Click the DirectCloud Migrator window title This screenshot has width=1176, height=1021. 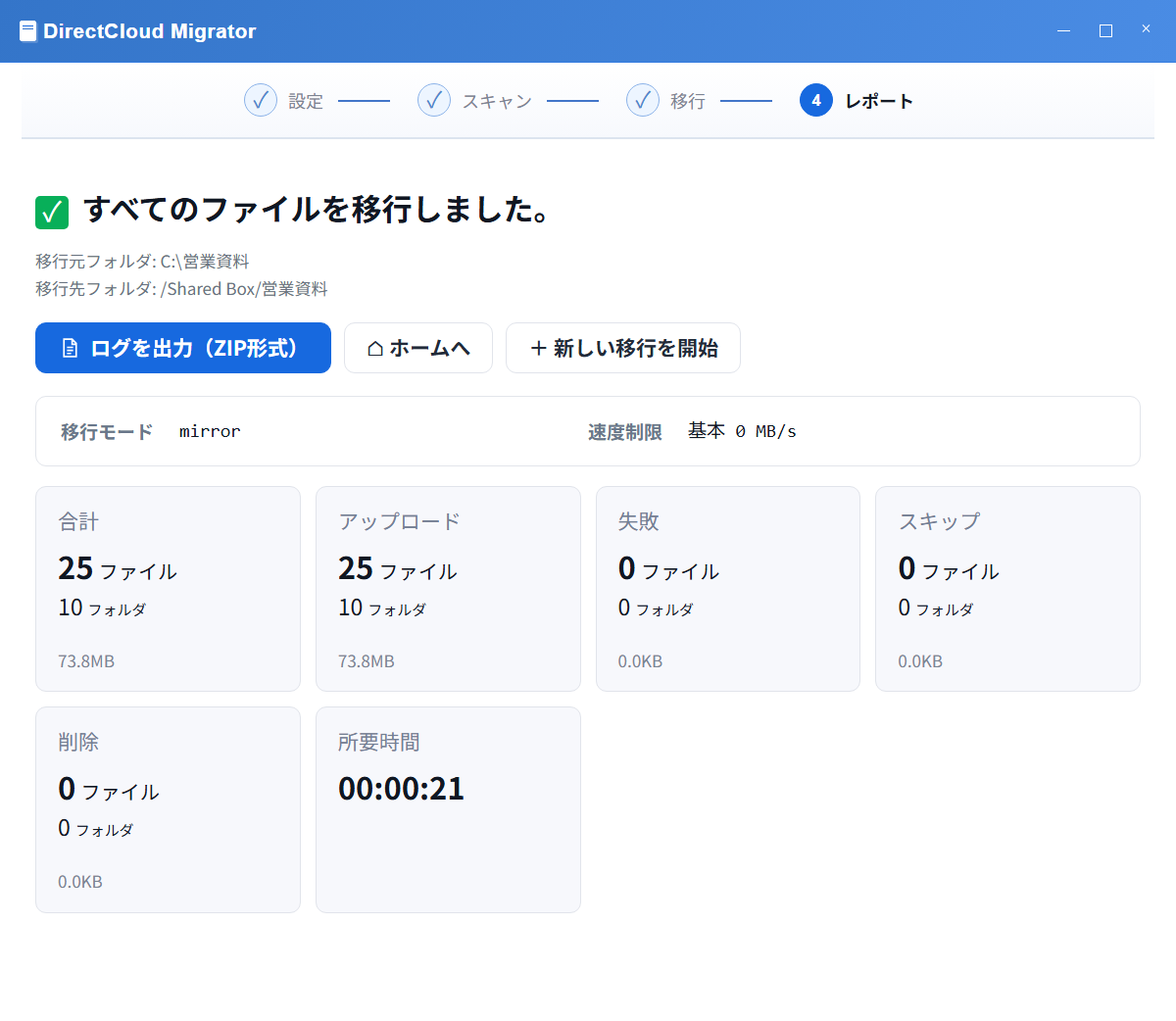pos(150,31)
